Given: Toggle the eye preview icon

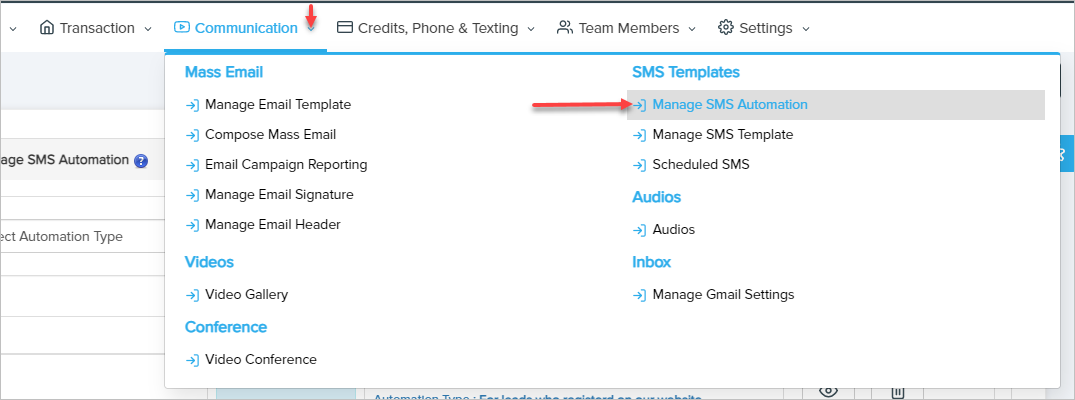Looking at the screenshot, I should pyautogui.click(x=827, y=391).
